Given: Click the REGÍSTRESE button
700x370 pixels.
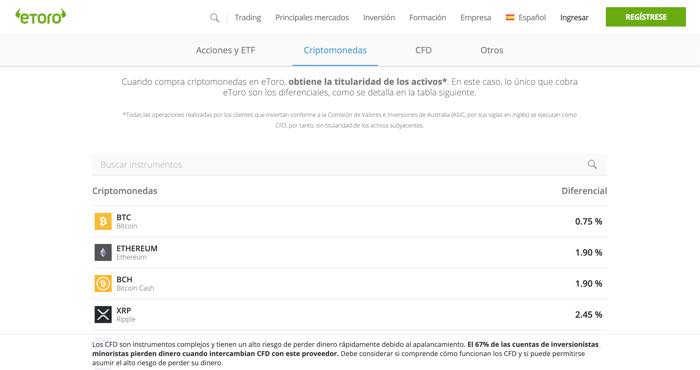Looking at the screenshot, I should click(646, 17).
